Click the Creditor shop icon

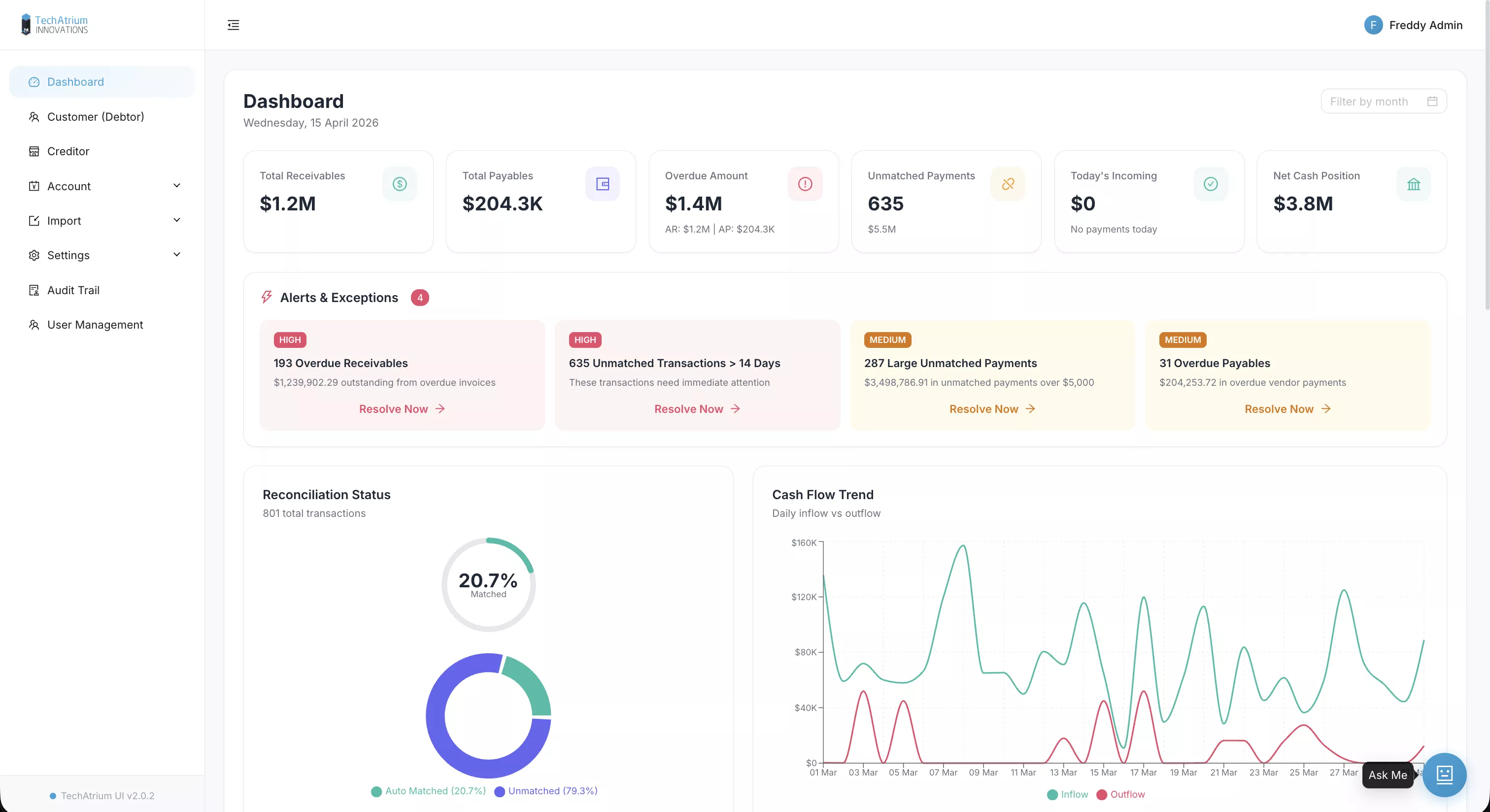(x=34, y=152)
